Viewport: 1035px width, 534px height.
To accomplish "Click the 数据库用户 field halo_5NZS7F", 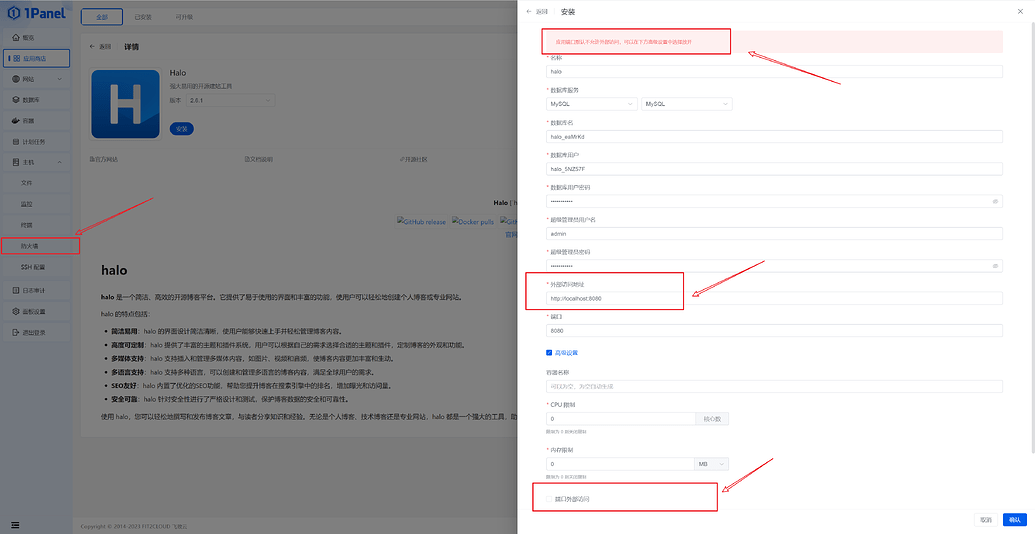I will 774,169.
